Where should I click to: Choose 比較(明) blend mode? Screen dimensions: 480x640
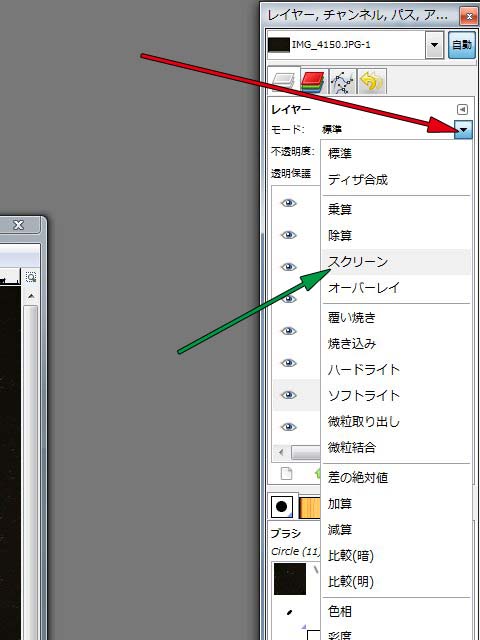pyautogui.click(x=396, y=582)
